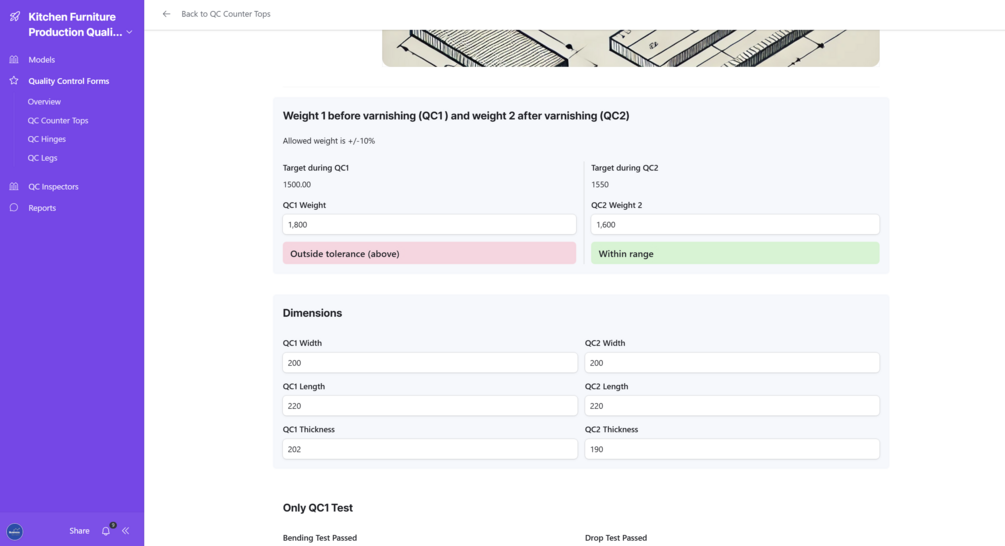Click the Reports chat bubble icon
Viewport: 1005px width, 546px height.
pos(14,208)
